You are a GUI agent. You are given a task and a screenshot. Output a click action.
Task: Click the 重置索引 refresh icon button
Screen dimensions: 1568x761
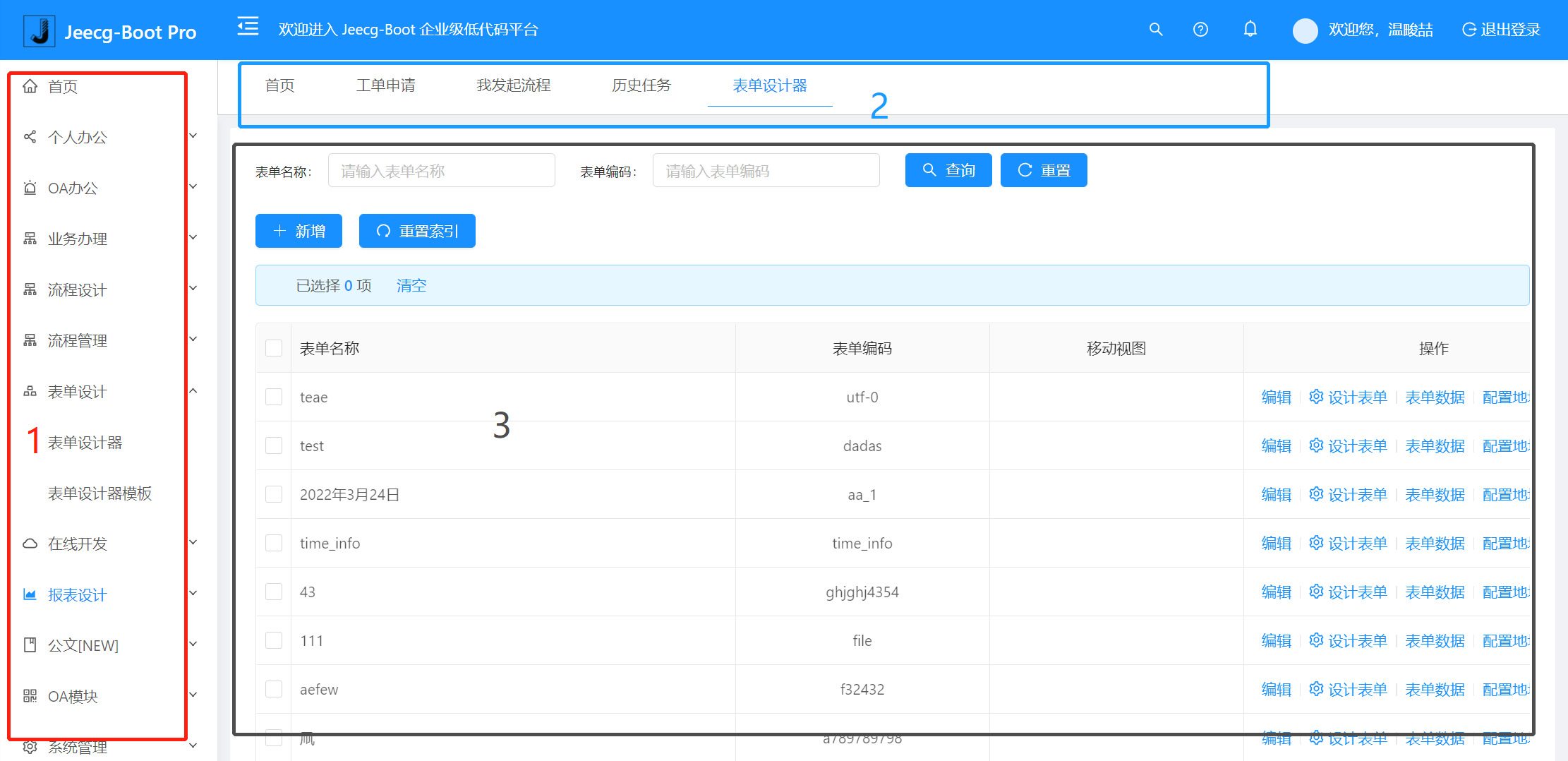383,231
